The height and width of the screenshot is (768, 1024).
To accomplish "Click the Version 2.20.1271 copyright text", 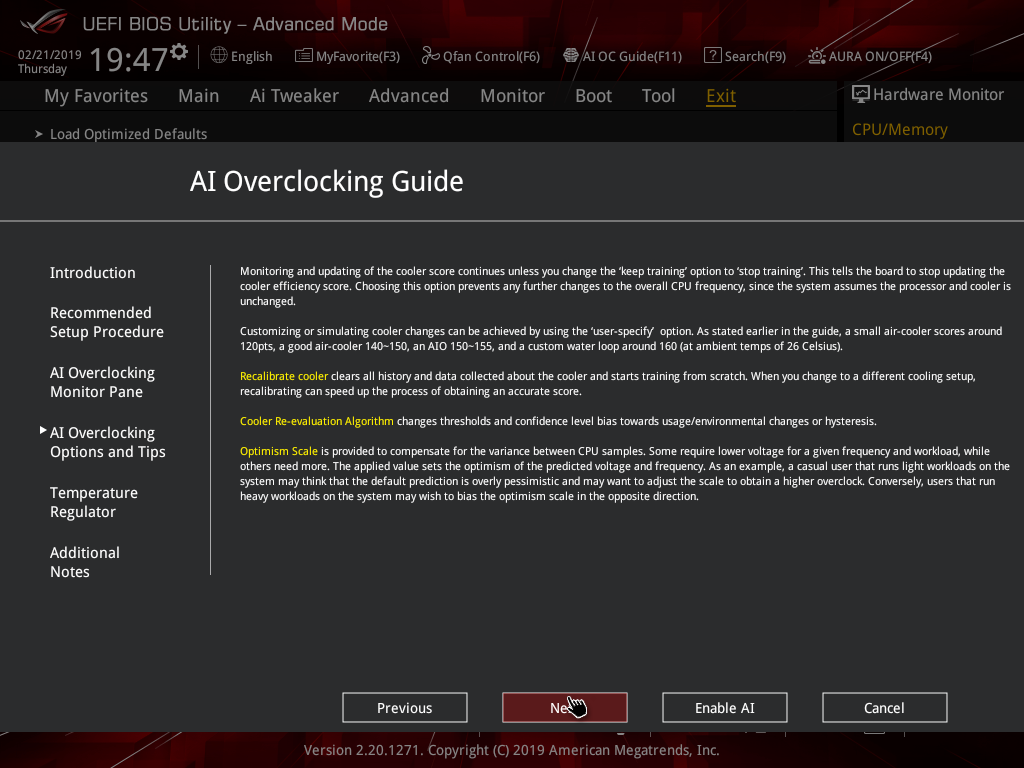I will (x=511, y=750).
